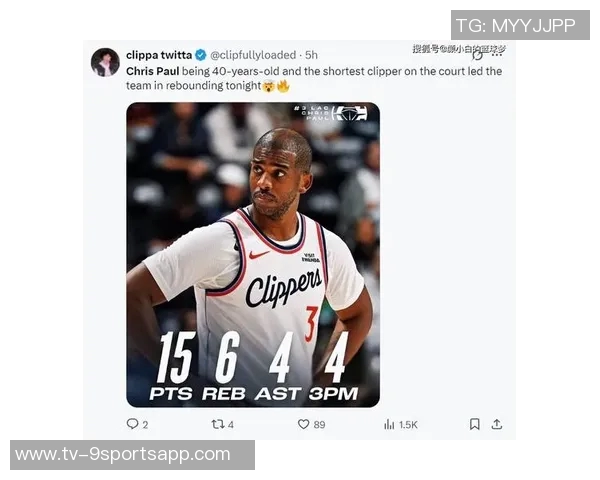Click the 89 likes count
The height and width of the screenshot is (480, 600).
320,425
